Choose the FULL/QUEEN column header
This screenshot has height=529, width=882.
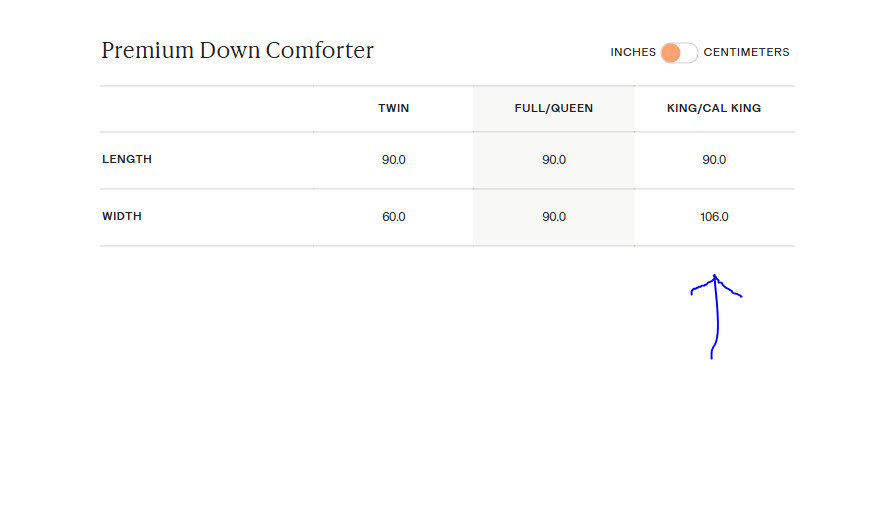pos(554,109)
